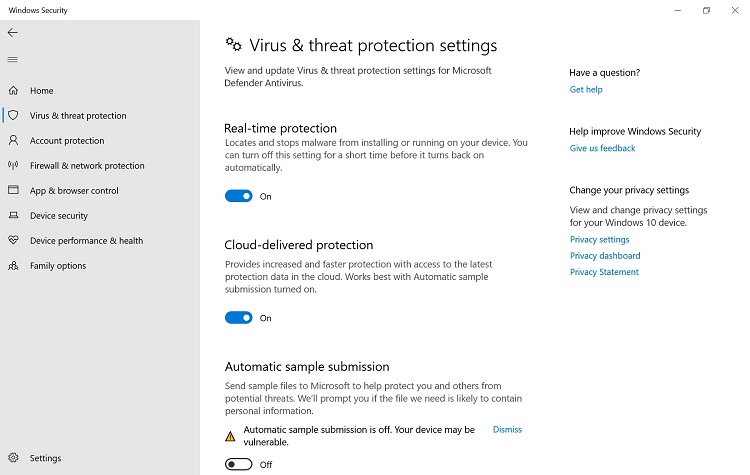Open the Get help link
Image resolution: width=750 pixels, height=475 pixels.
coord(586,89)
